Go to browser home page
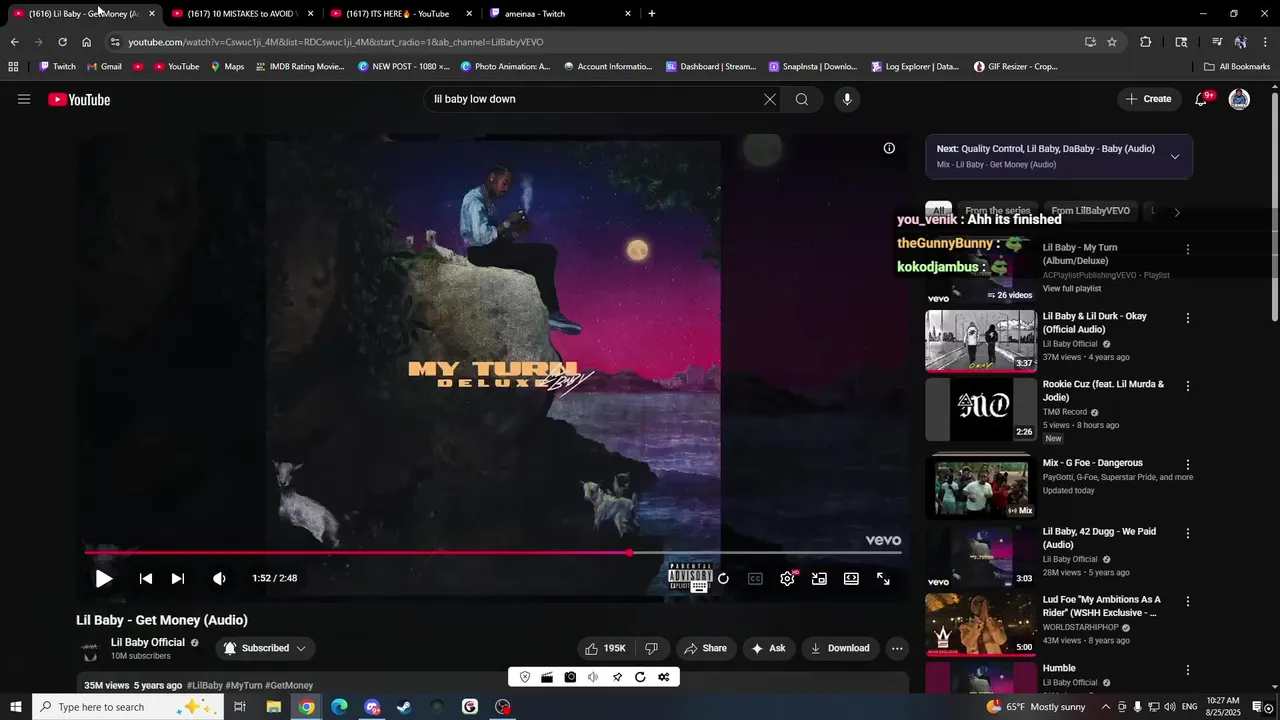Image resolution: width=1280 pixels, height=720 pixels. coord(86,42)
